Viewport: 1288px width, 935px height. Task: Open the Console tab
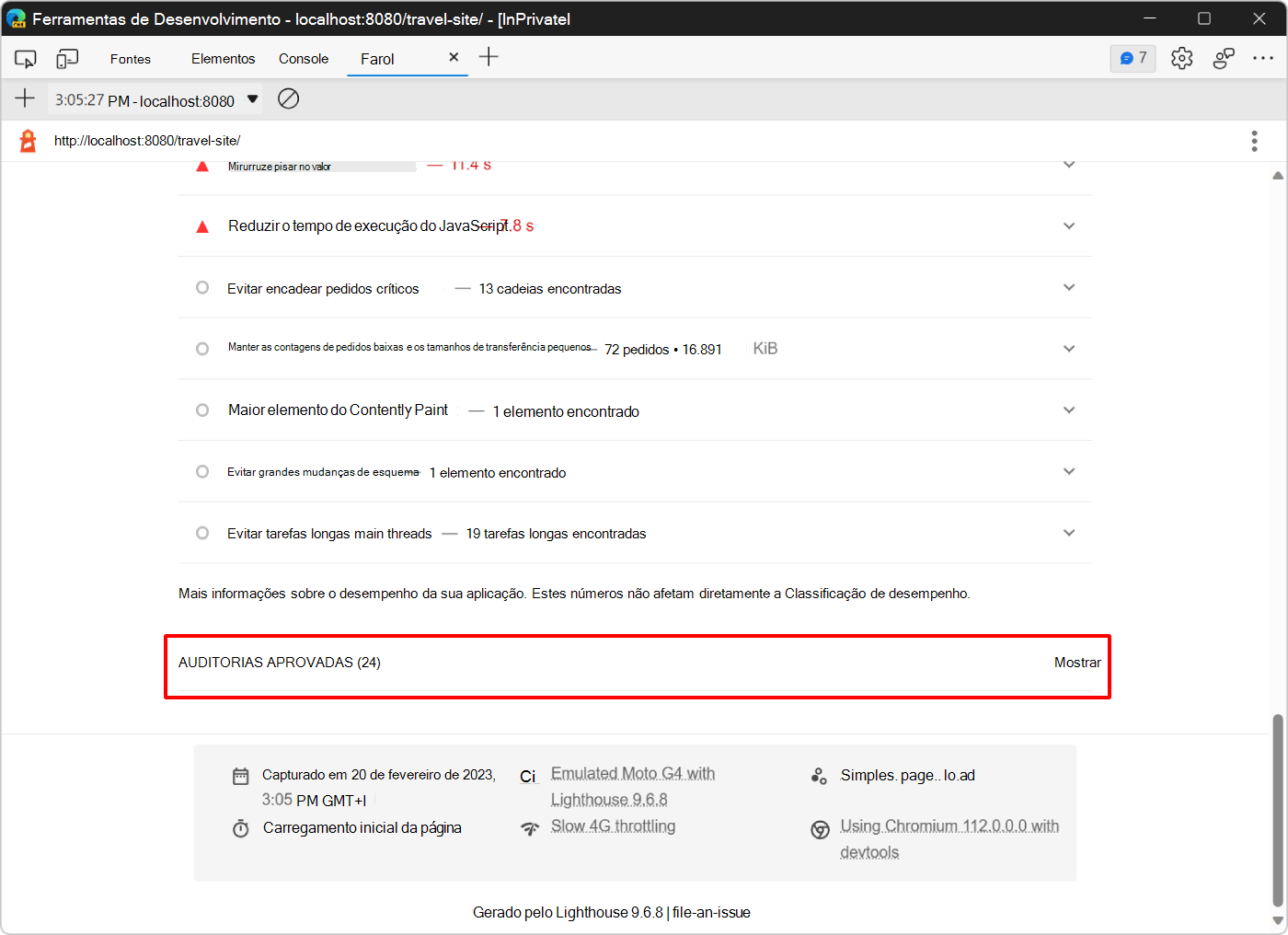304,59
